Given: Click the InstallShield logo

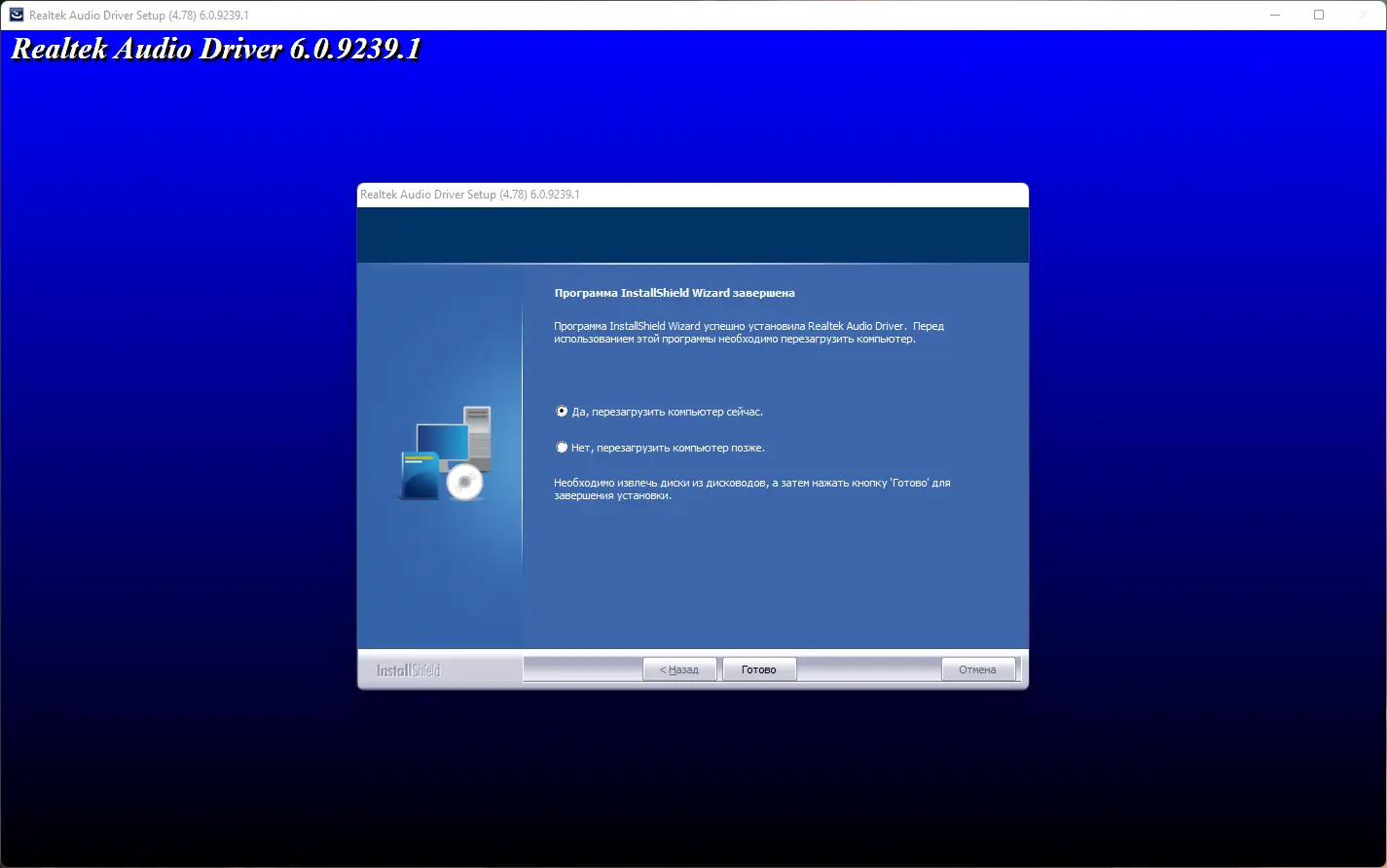Looking at the screenshot, I should click(409, 670).
